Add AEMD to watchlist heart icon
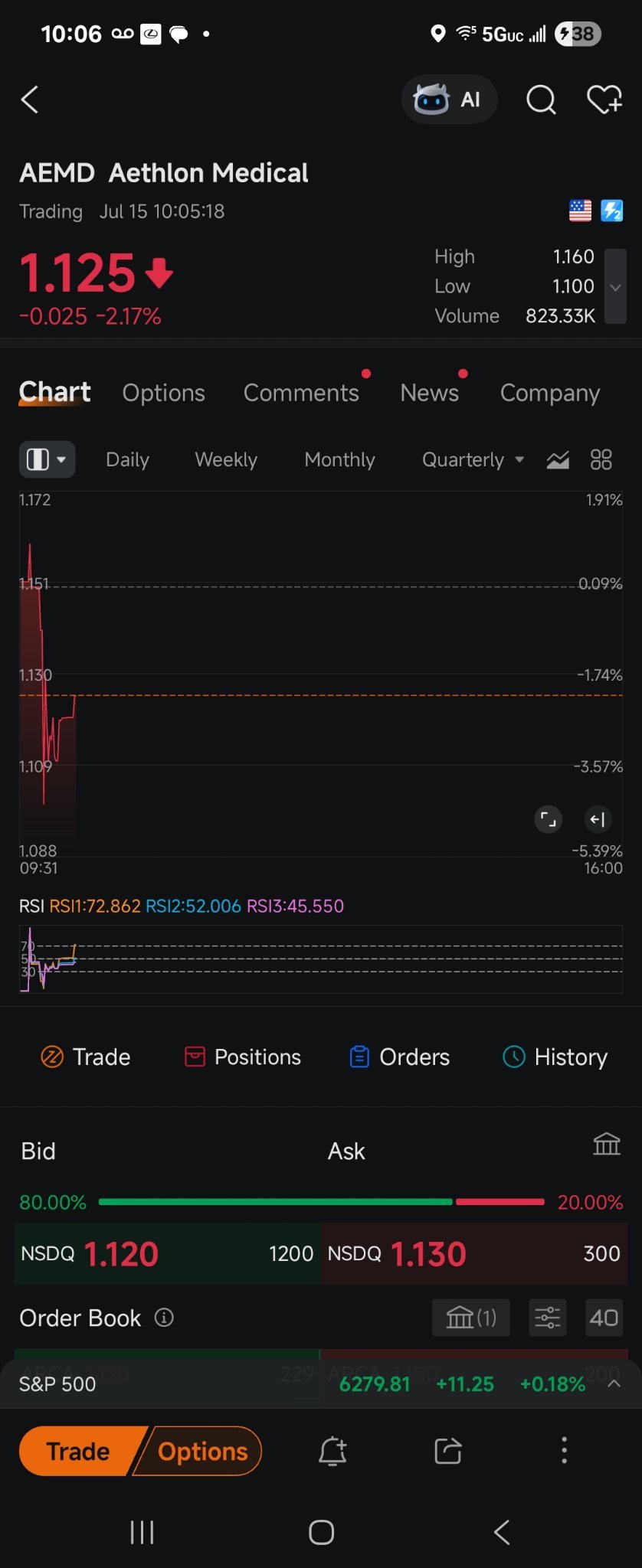Screen dimensions: 642x1568 (604, 100)
